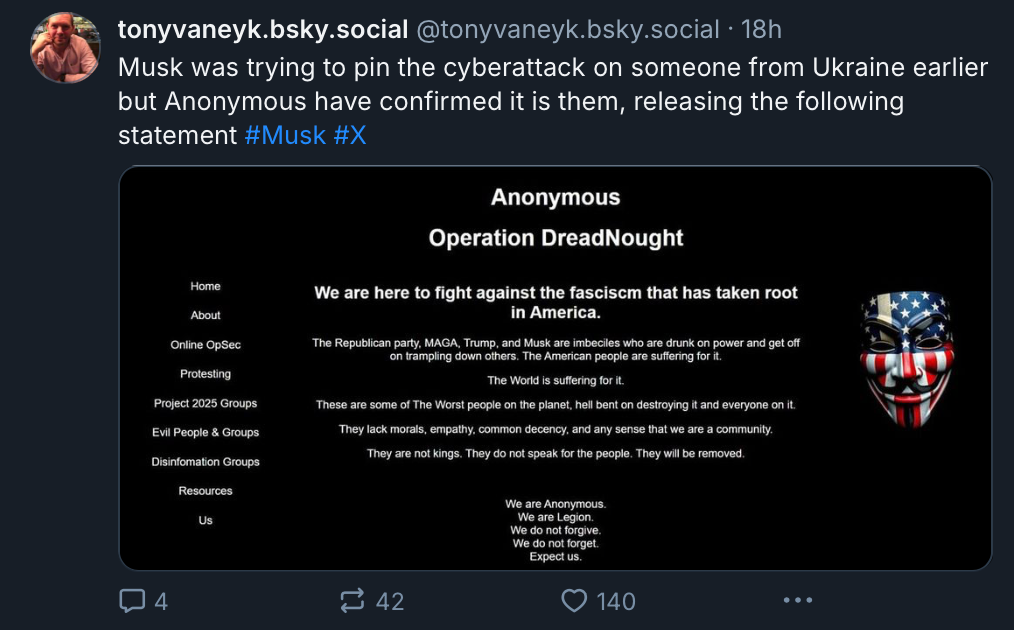
Task: Click the Us sidebar link
Action: click(204, 519)
